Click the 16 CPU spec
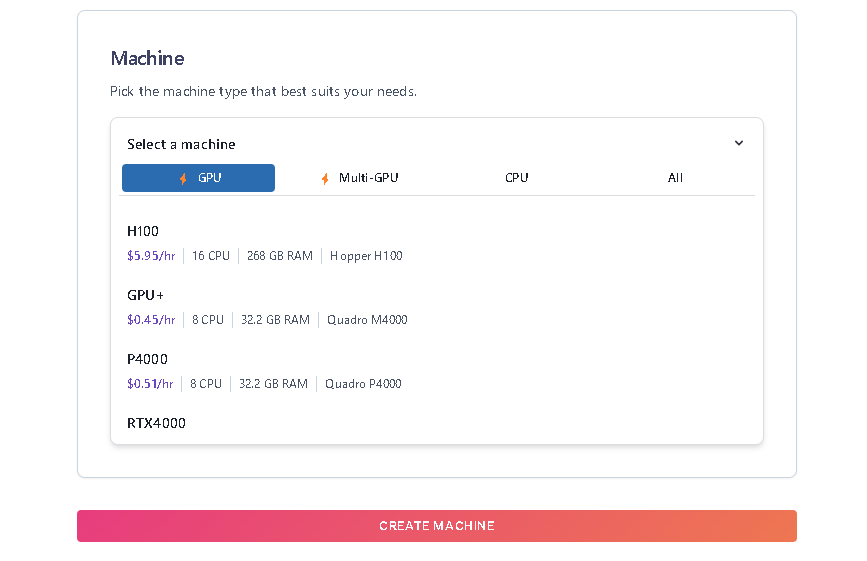 [x=211, y=256]
